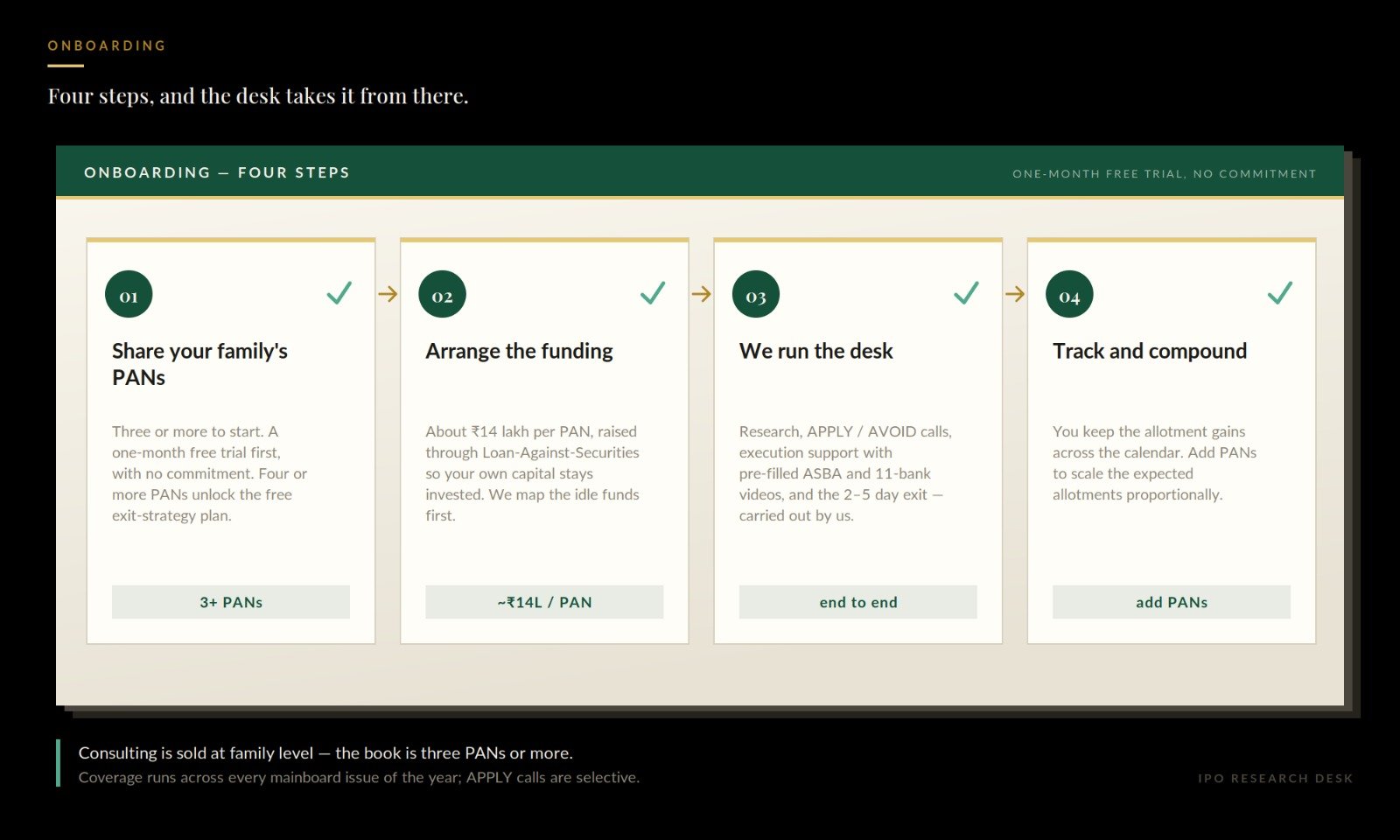Click the step 04 numbered circle
This screenshot has width=1400, height=840.
coord(1069,295)
